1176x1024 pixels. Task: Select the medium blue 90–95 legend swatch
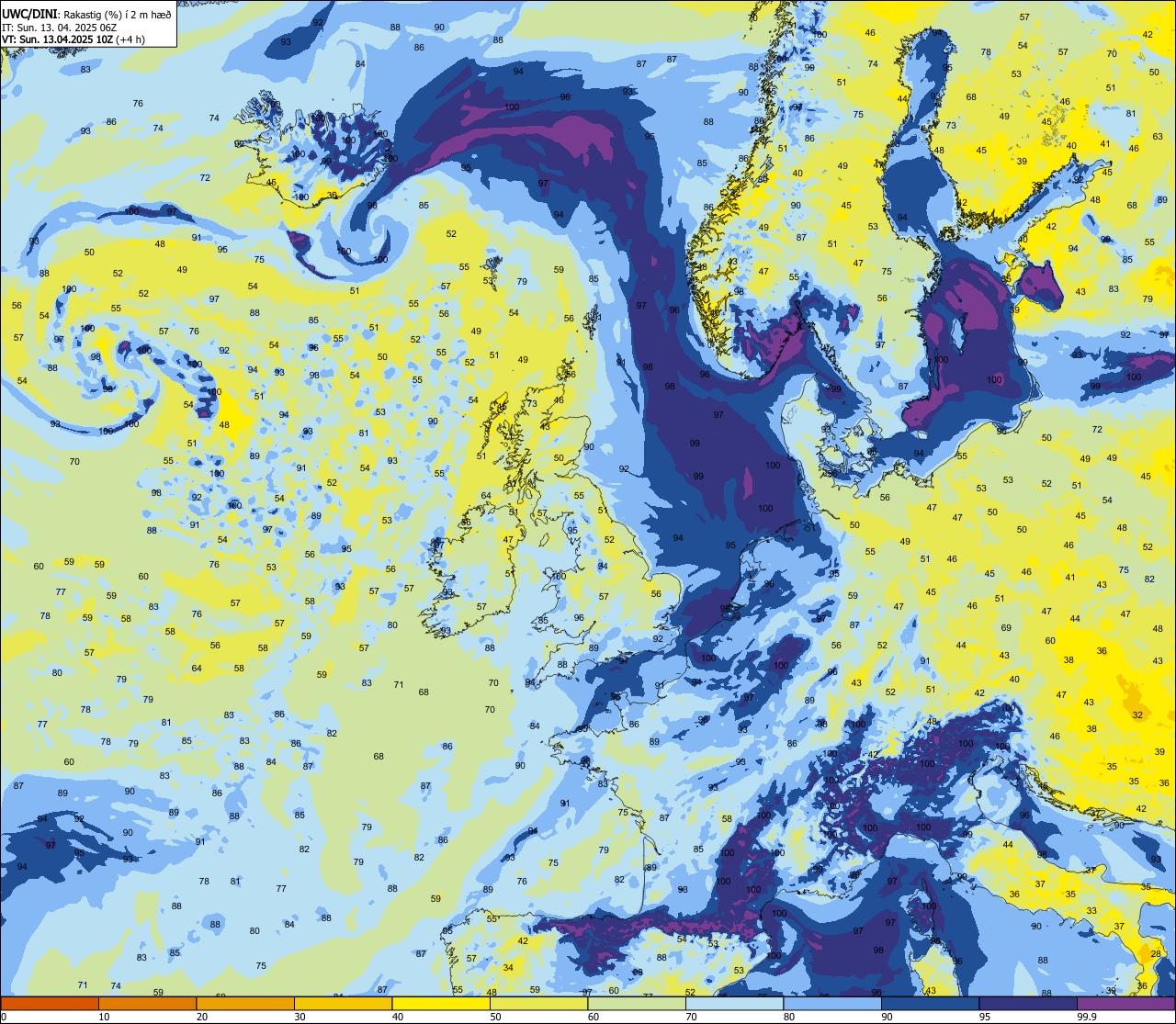coord(930,1003)
